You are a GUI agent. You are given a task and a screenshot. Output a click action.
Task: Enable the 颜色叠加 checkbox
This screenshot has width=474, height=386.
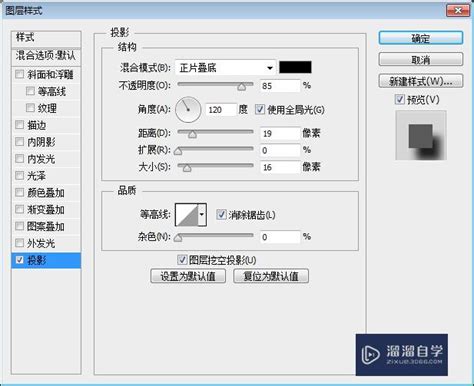point(20,192)
